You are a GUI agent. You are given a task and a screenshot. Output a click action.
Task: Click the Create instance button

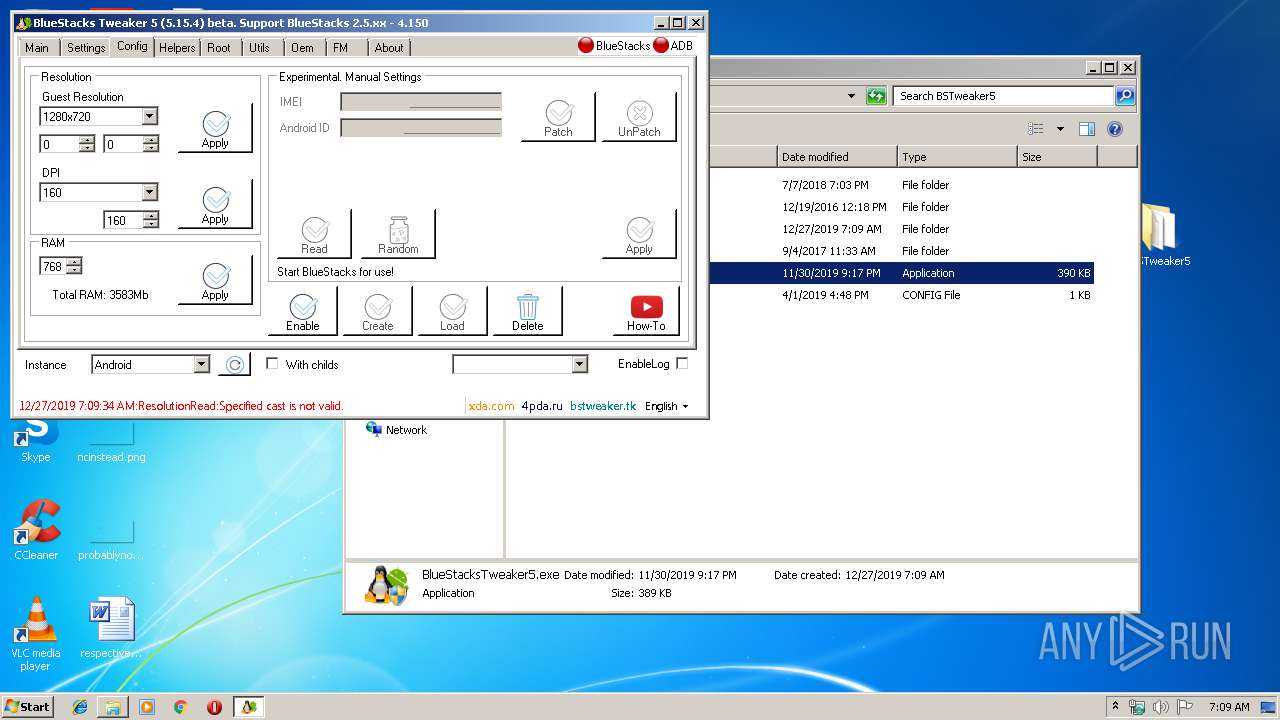point(378,311)
